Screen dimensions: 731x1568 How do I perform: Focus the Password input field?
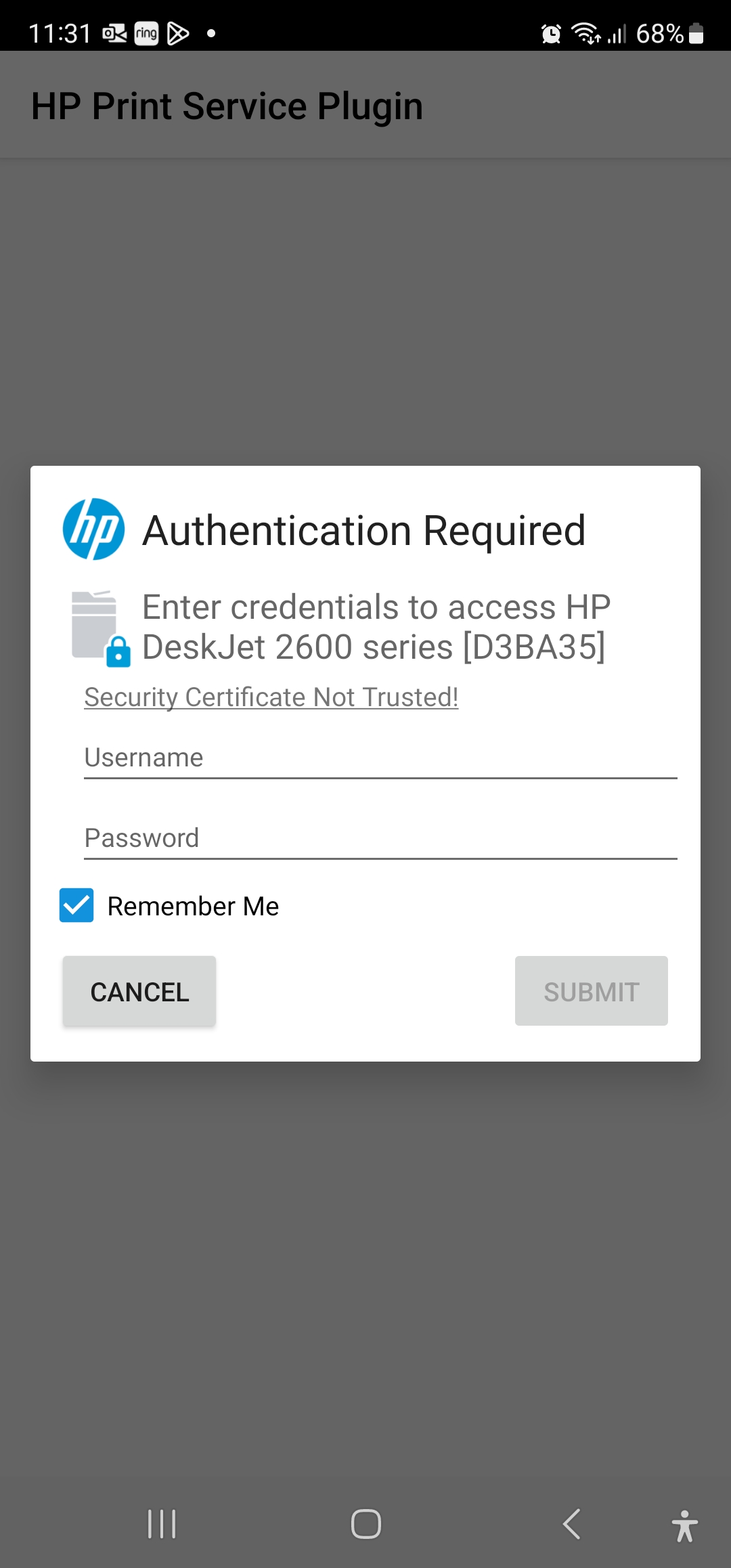[380, 839]
